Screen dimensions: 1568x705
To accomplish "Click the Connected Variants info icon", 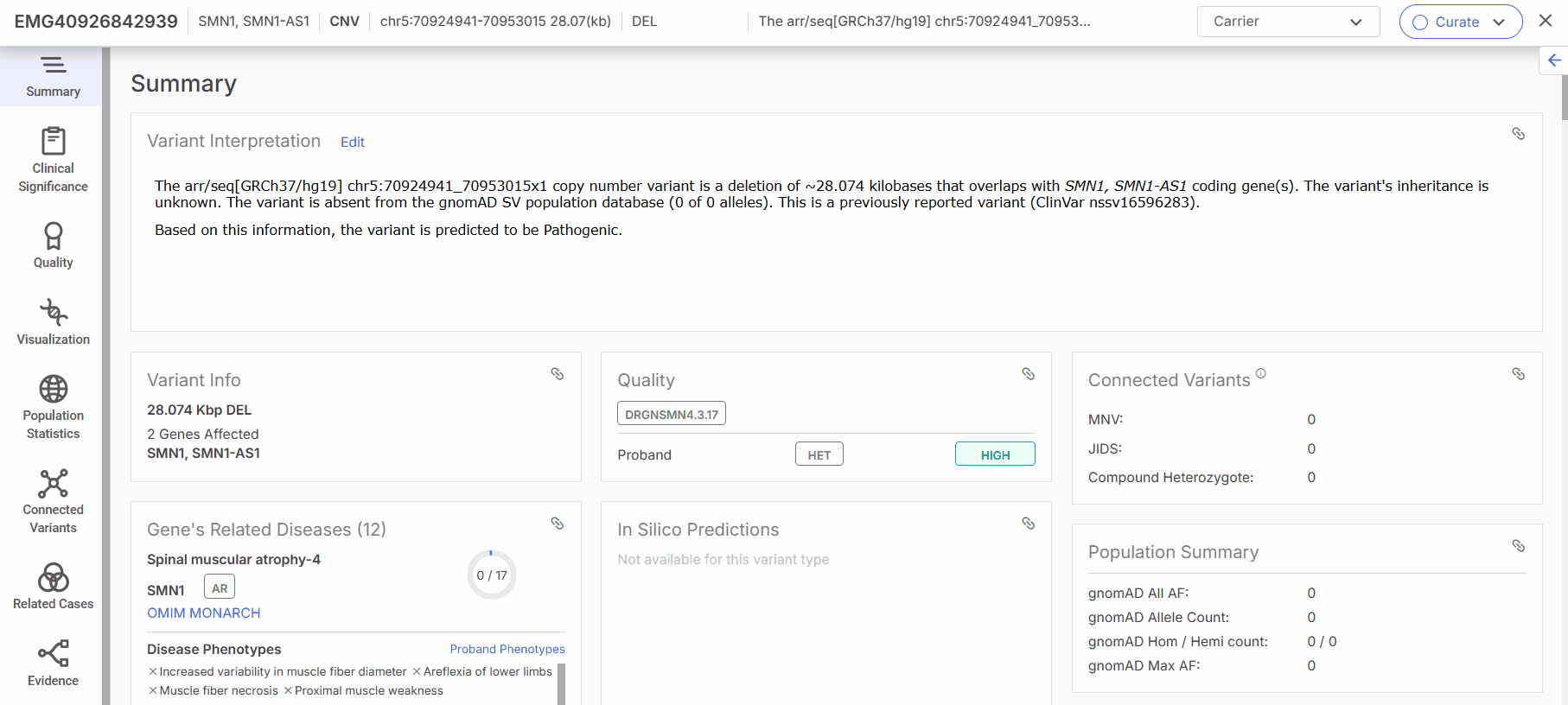I will (x=1260, y=373).
